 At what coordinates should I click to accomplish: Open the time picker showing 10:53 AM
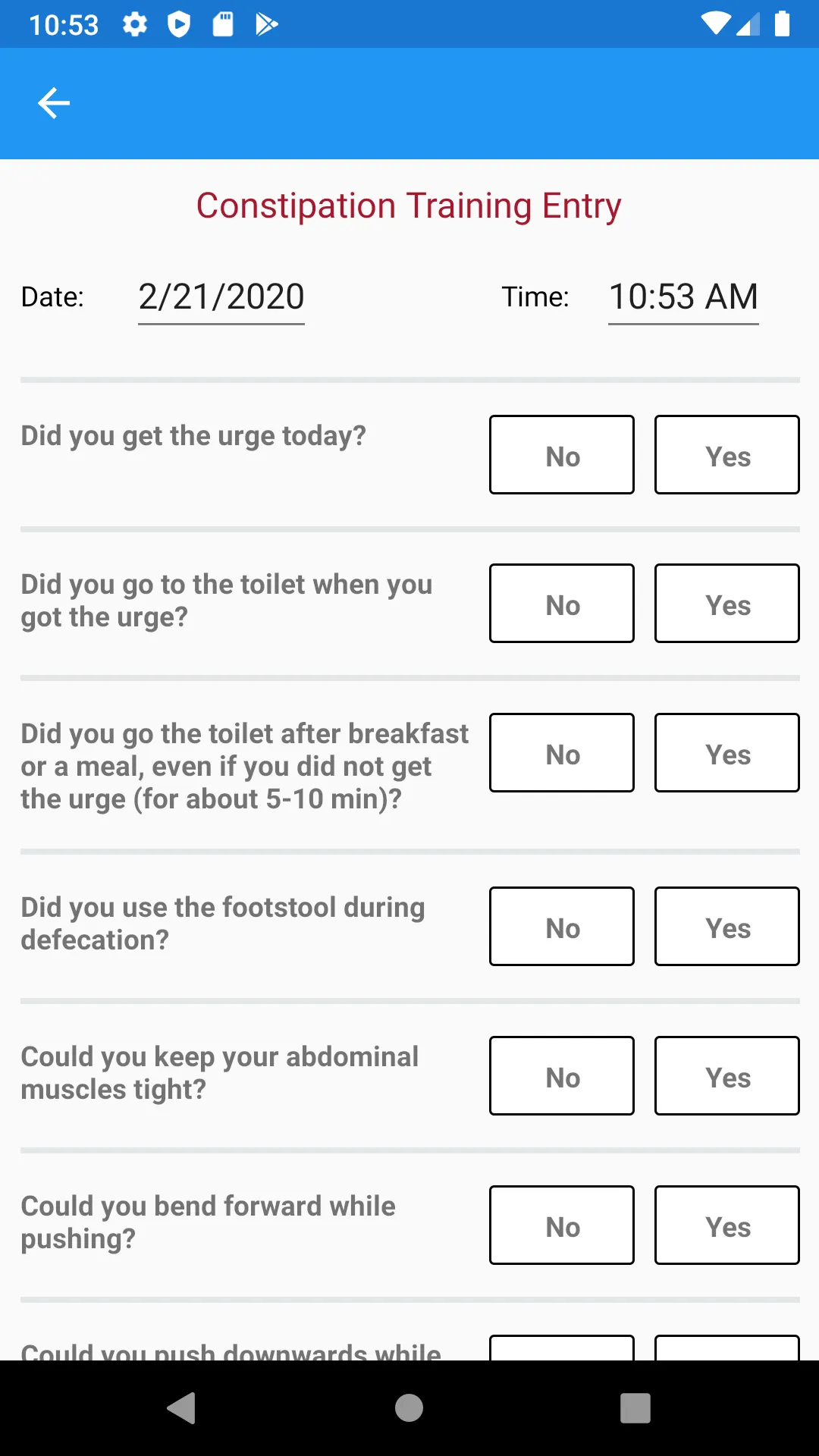(x=683, y=297)
